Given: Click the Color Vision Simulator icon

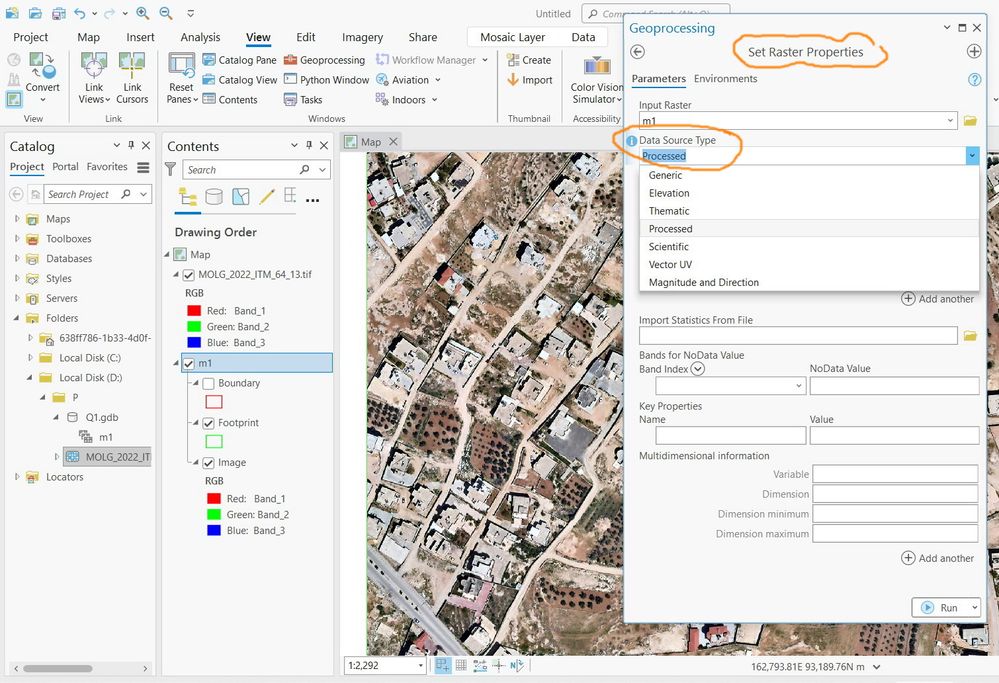Looking at the screenshot, I should pos(597,66).
